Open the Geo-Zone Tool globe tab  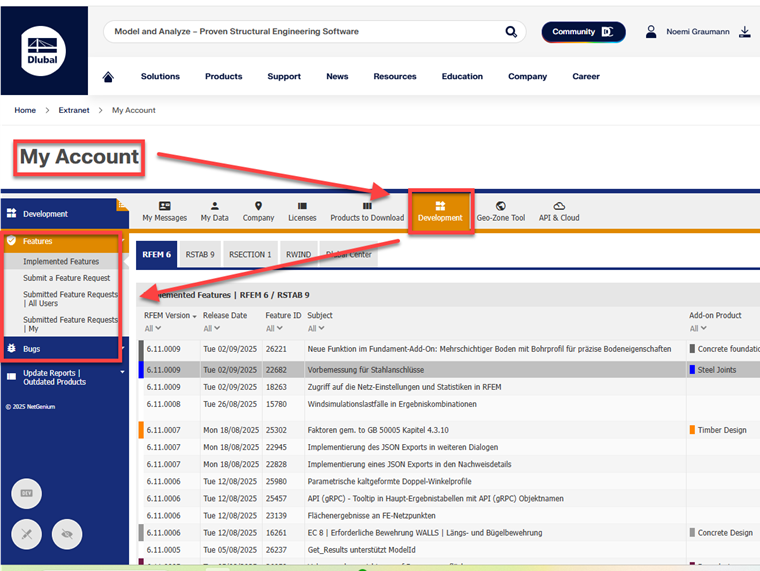tap(501, 211)
